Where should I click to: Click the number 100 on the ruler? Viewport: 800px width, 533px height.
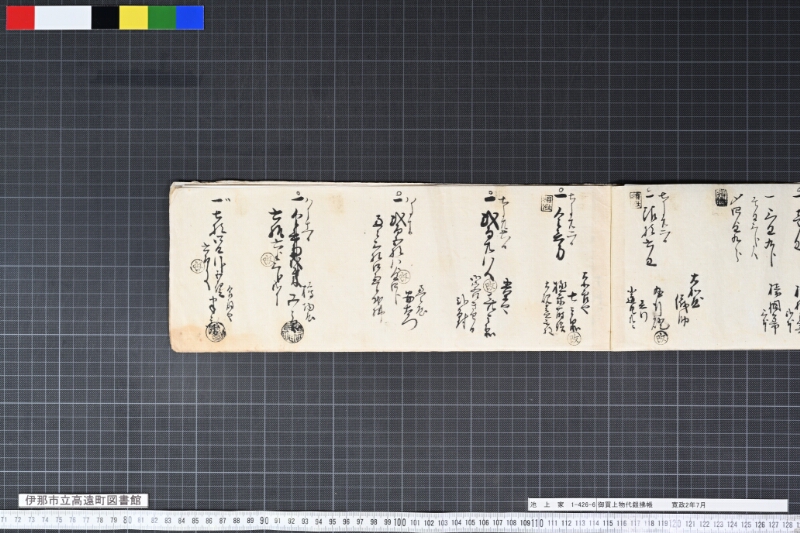pos(399,522)
